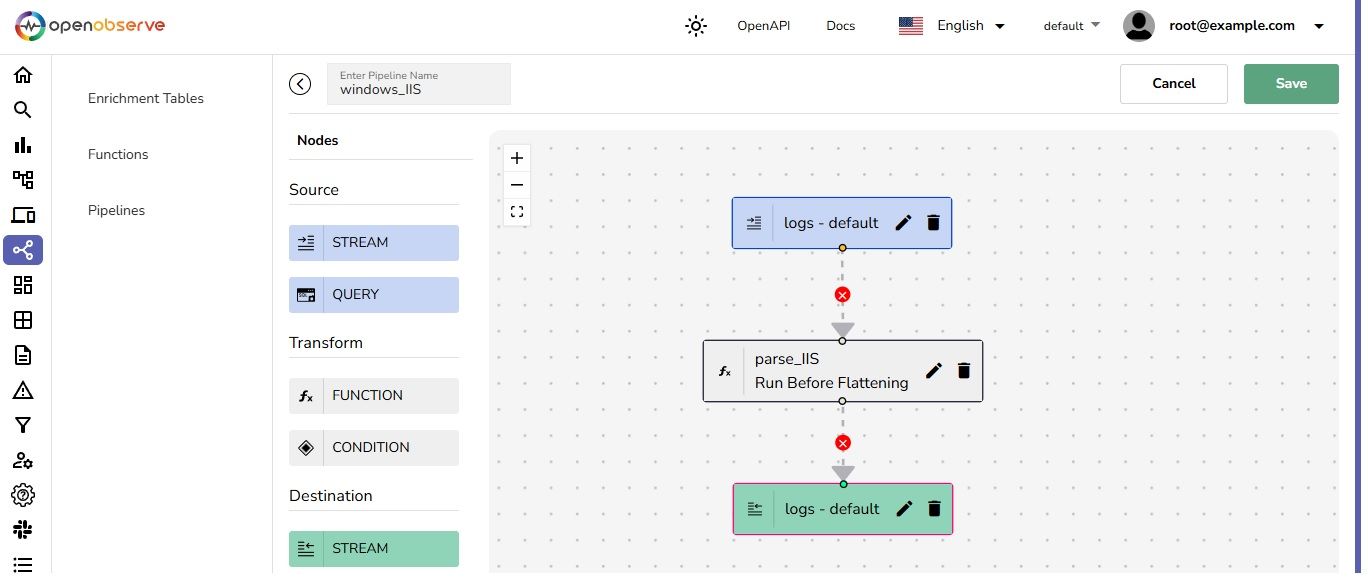Click the back arrow beside pipeline name
Screen dimensions: 1368x580
pos(300,84)
